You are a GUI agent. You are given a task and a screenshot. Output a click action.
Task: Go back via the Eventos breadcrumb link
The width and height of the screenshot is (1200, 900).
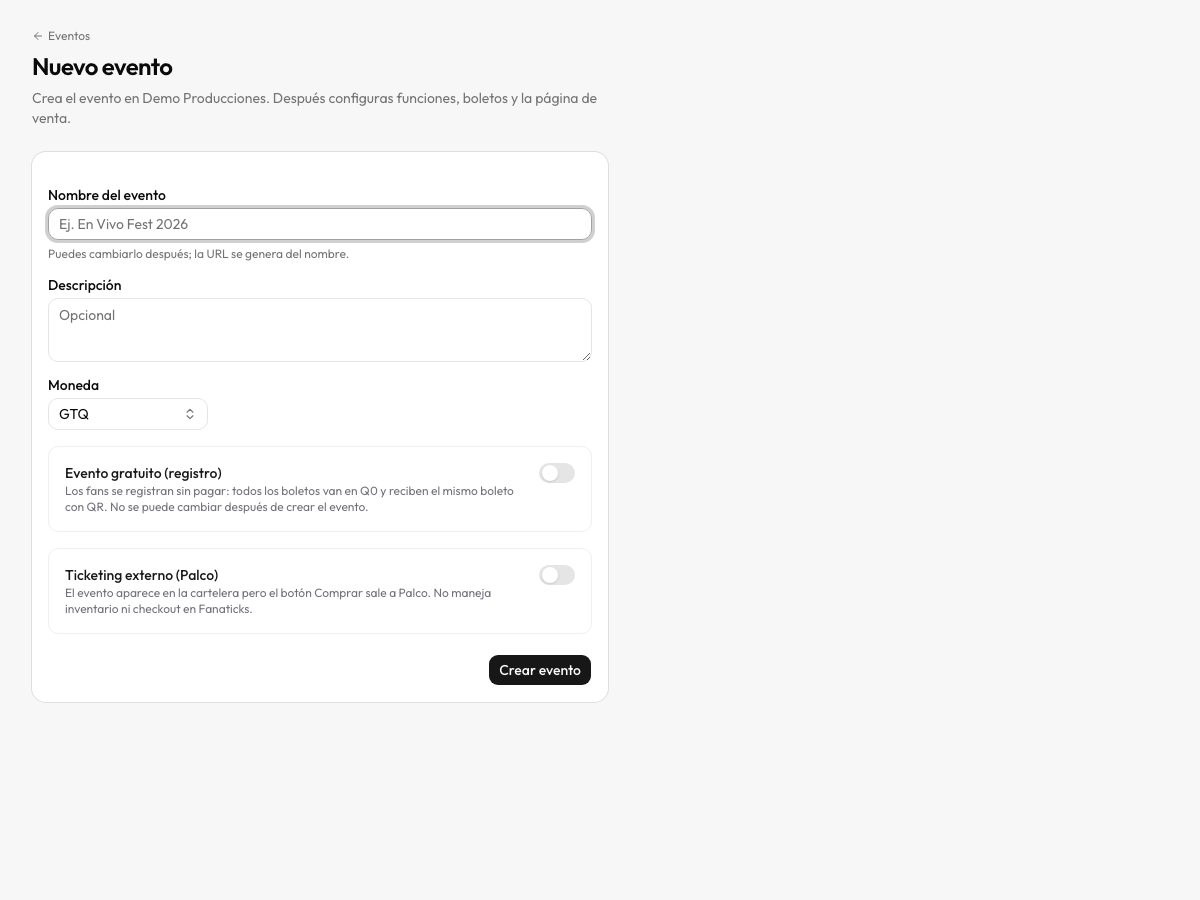click(61, 36)
